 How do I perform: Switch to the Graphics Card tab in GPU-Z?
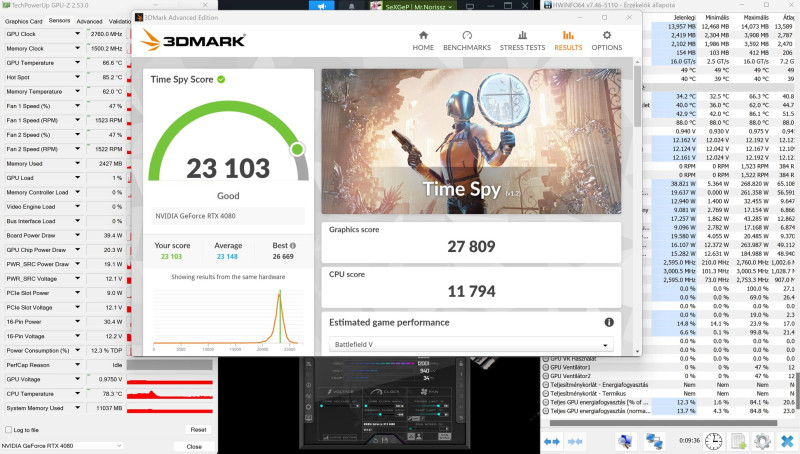click(23, 21)
